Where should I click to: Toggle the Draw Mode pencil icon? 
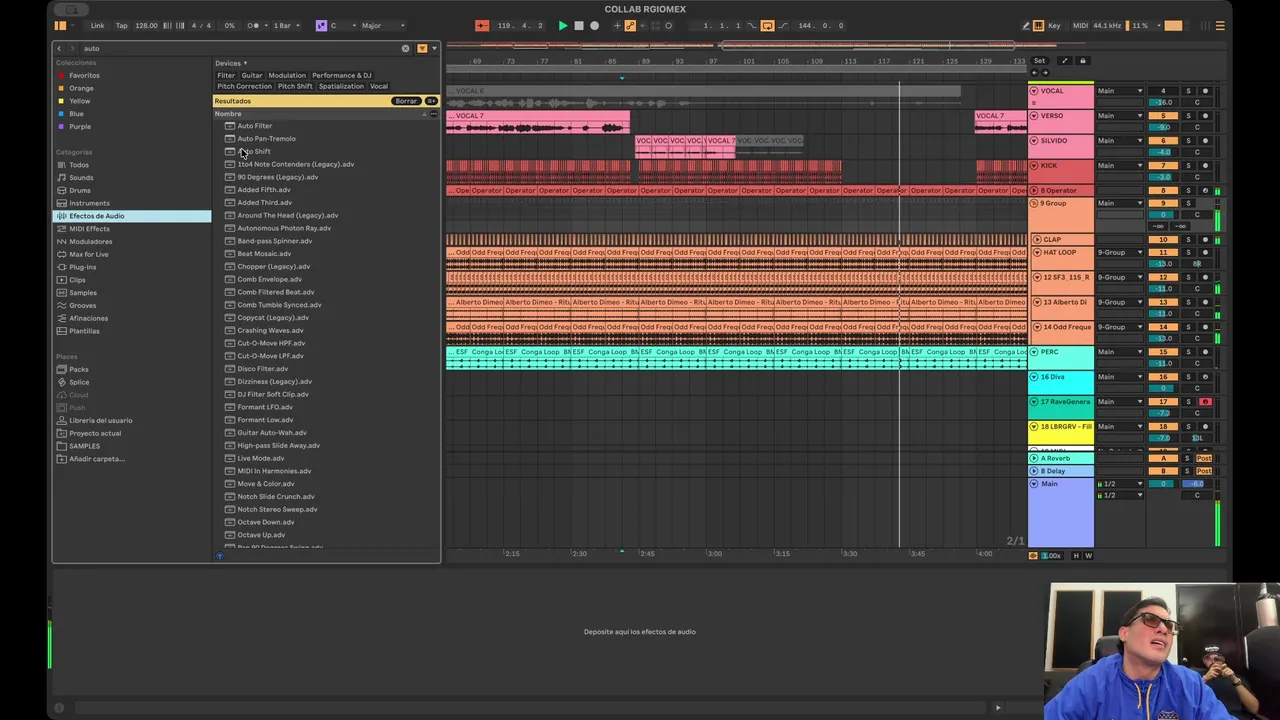(1026, 25)
